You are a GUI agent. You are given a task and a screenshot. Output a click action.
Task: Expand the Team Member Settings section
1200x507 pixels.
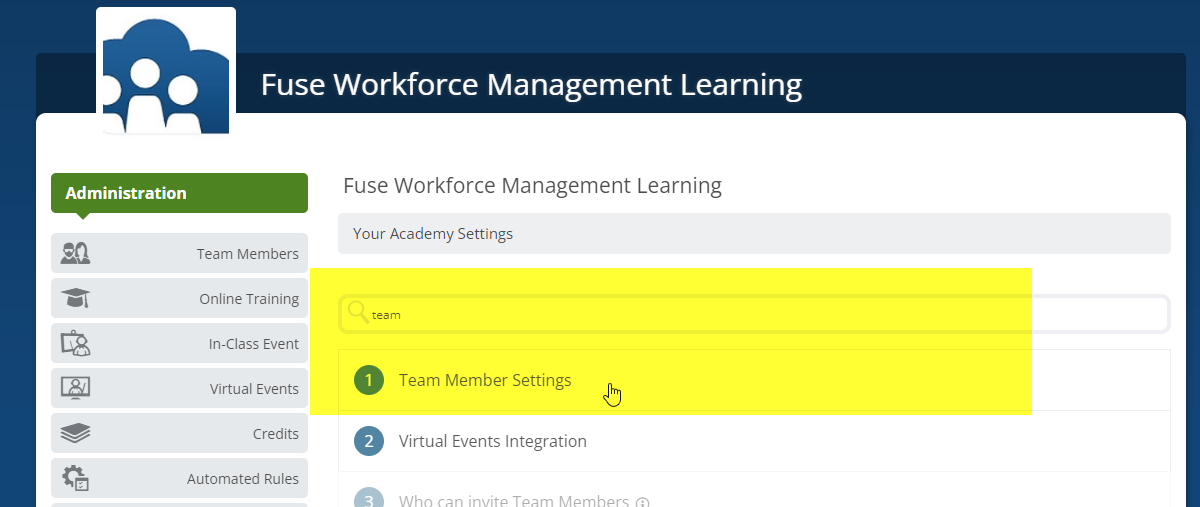click(x=485, y=380)
